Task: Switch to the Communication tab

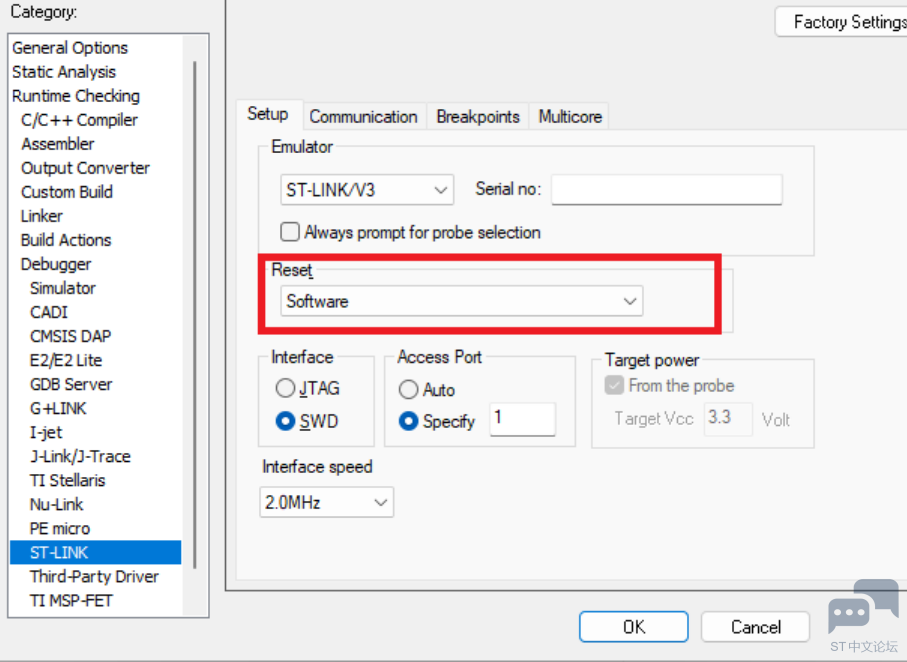Action: (x=363, y=116)
